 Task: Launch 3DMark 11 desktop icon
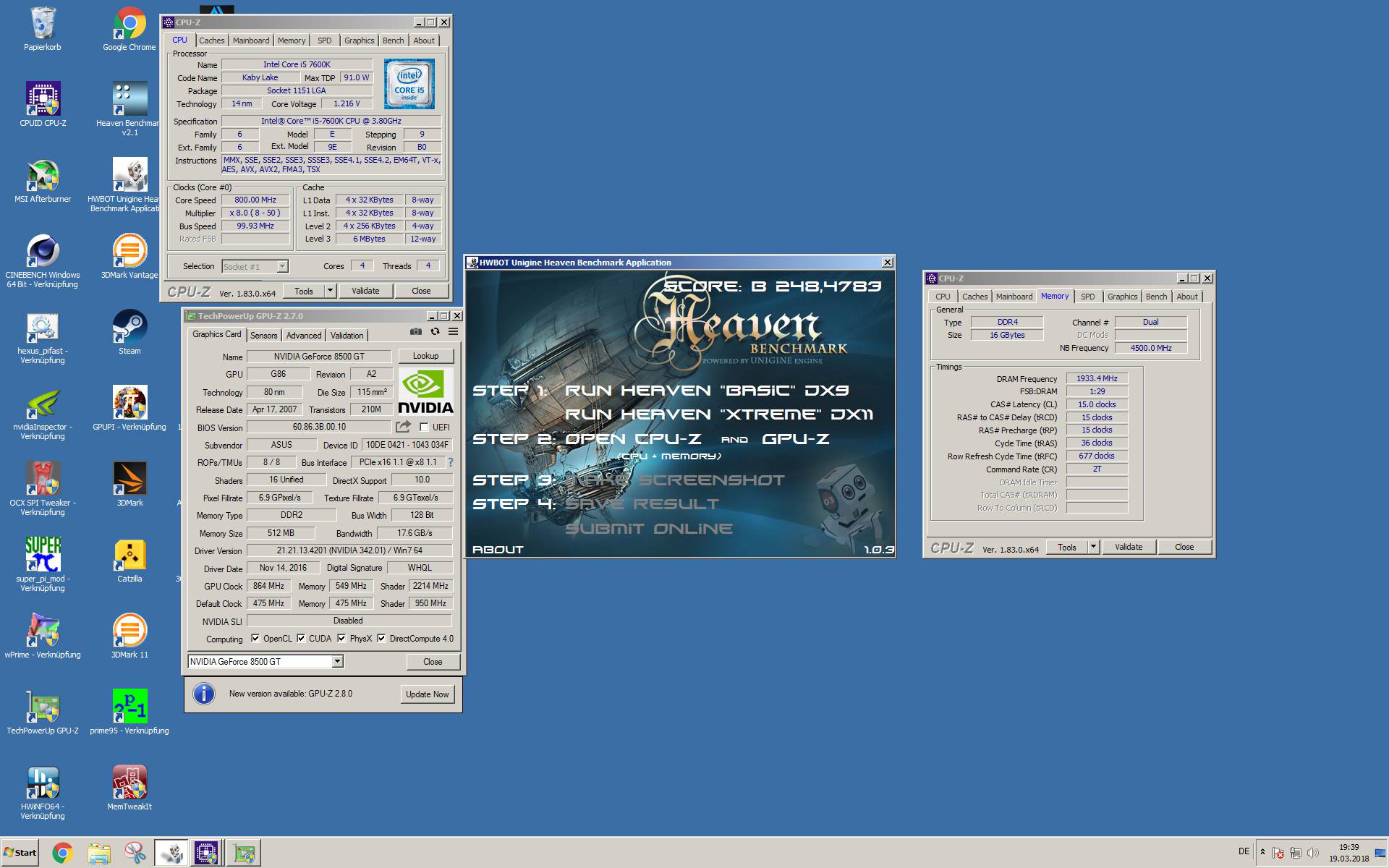click(129, 631)
